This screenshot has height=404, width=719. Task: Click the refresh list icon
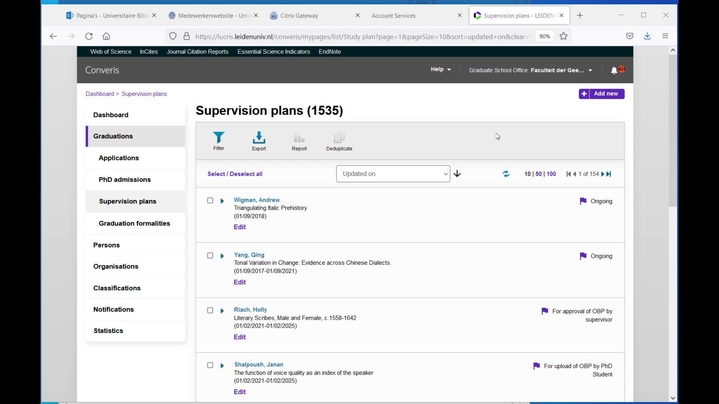(x=506, y=174)
